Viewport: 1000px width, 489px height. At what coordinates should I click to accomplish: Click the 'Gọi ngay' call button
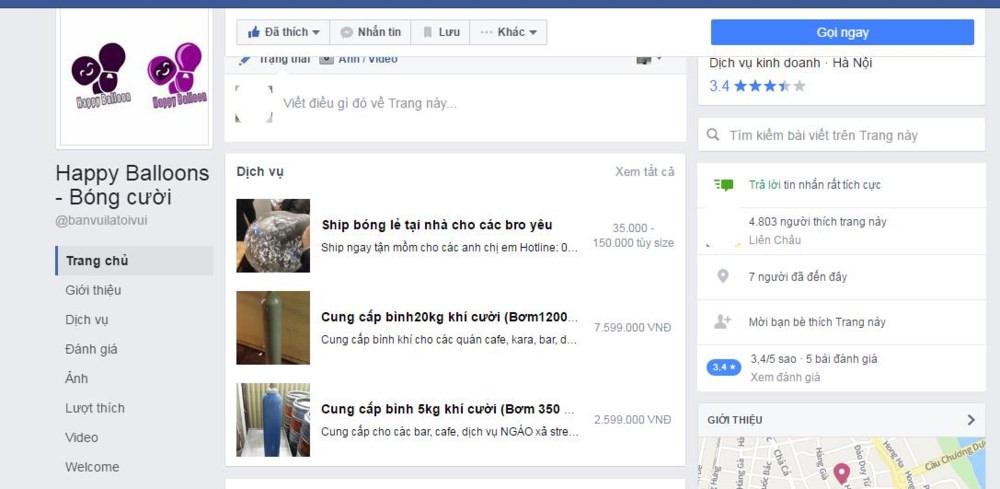click(x=842, y=33)
